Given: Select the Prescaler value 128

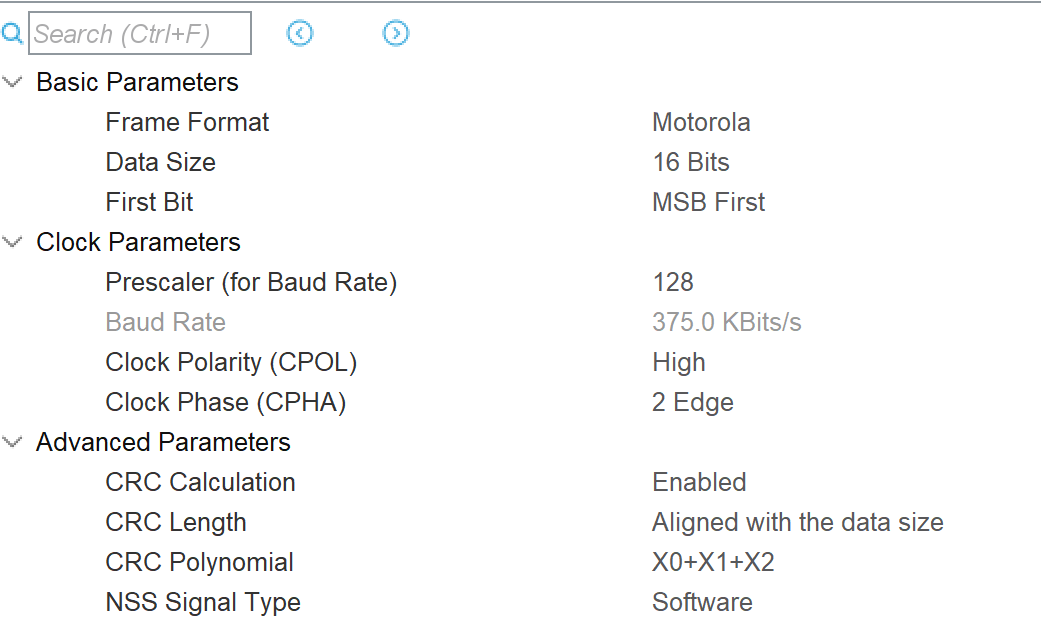Looking at the screenshot, I should pos(673,282).
